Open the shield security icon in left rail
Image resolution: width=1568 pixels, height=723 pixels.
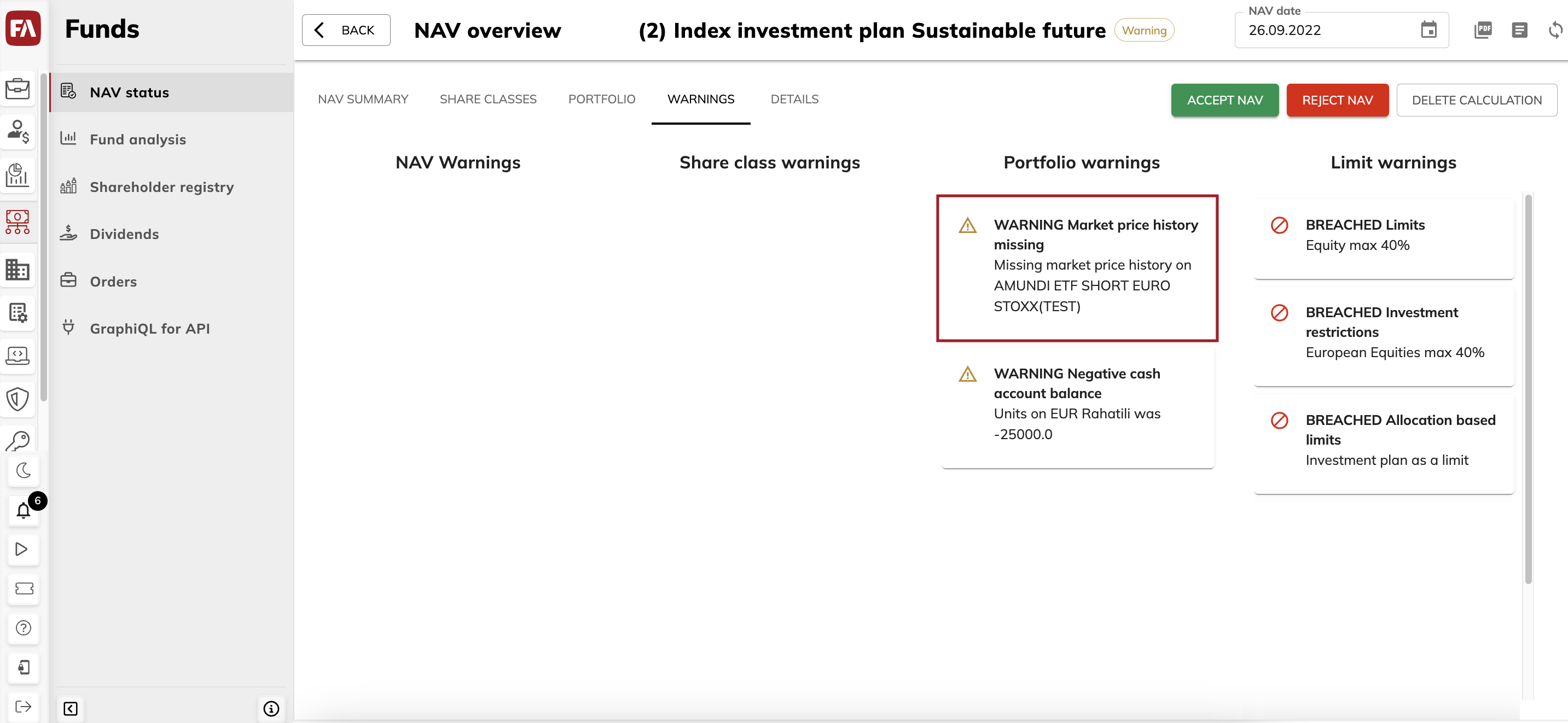[x=17, y=399]
